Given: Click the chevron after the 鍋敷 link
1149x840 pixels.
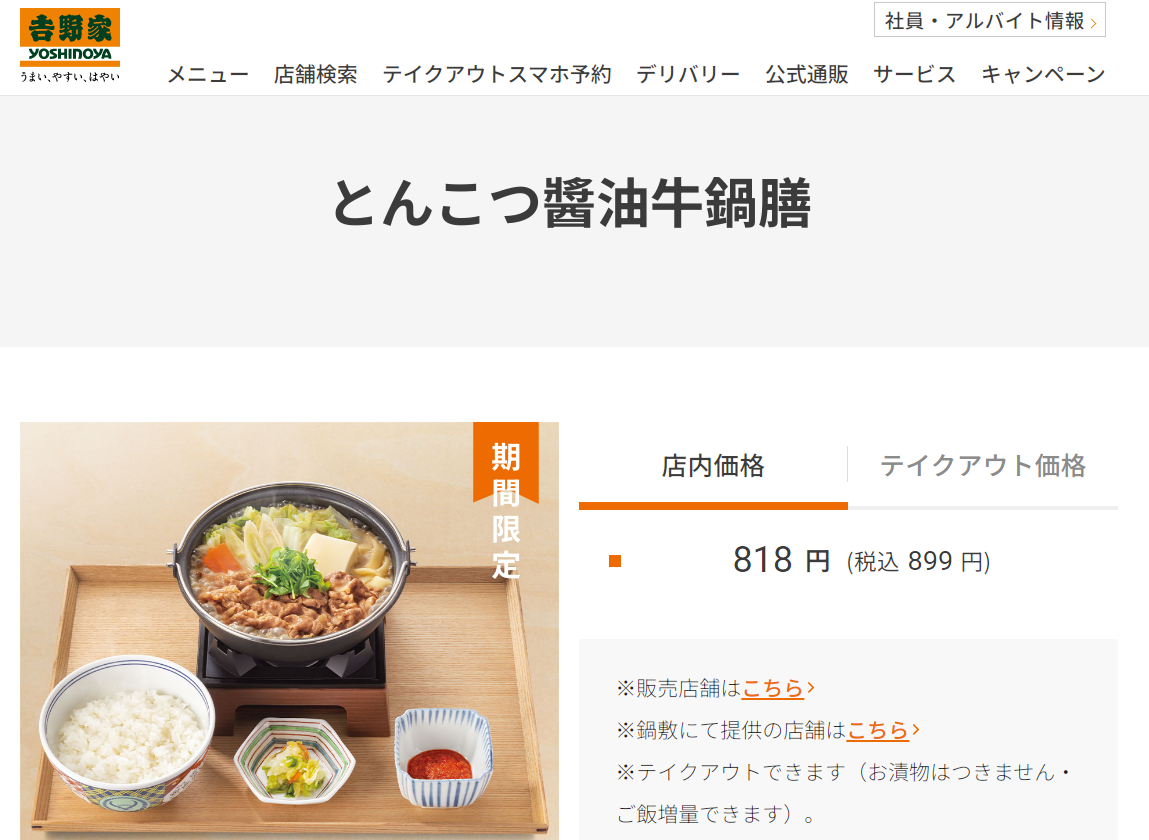Looking at the screenshot, I should (915, 729).
